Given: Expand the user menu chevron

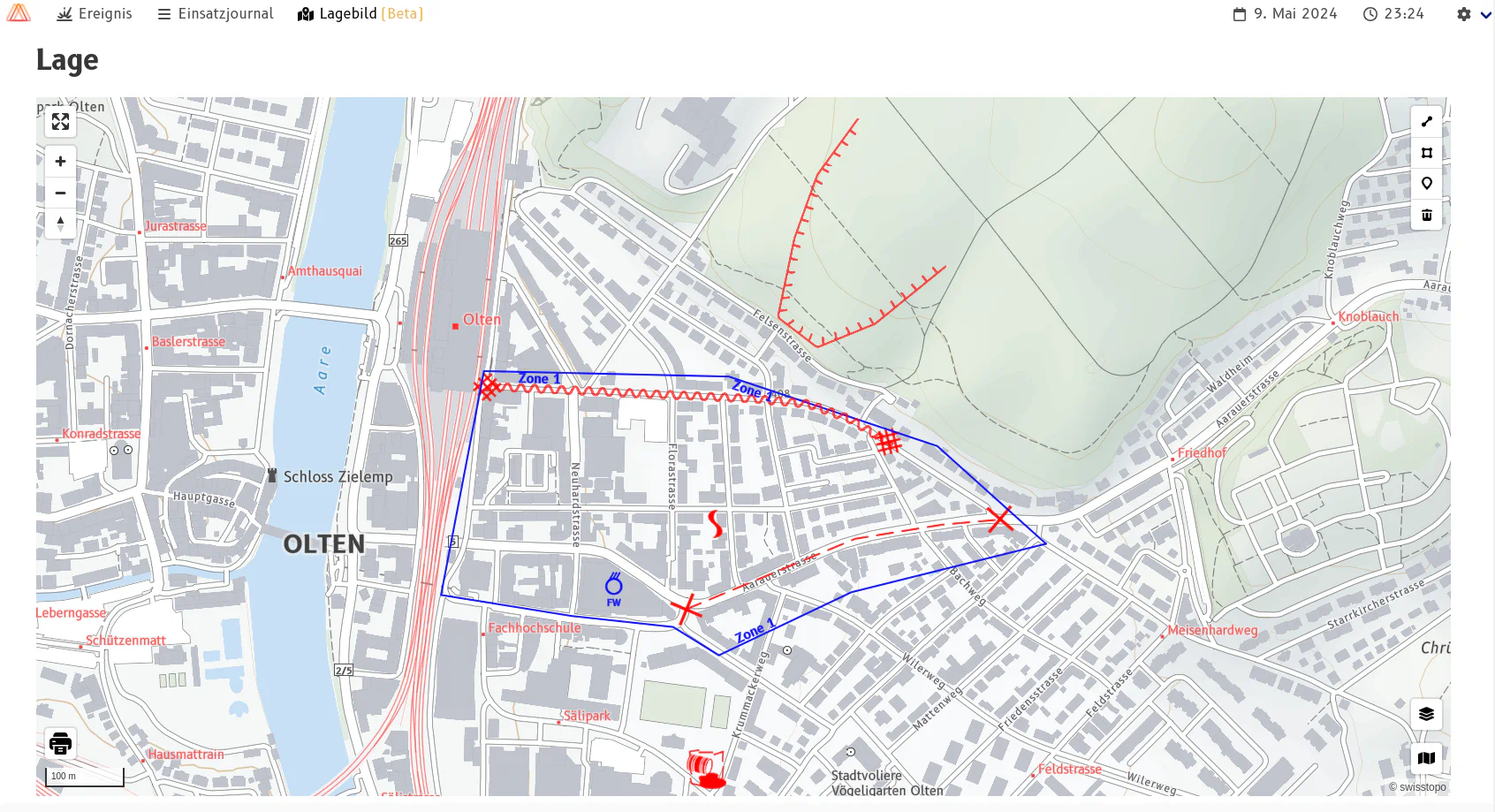Looking at the screenshot, I should 1489,14.
